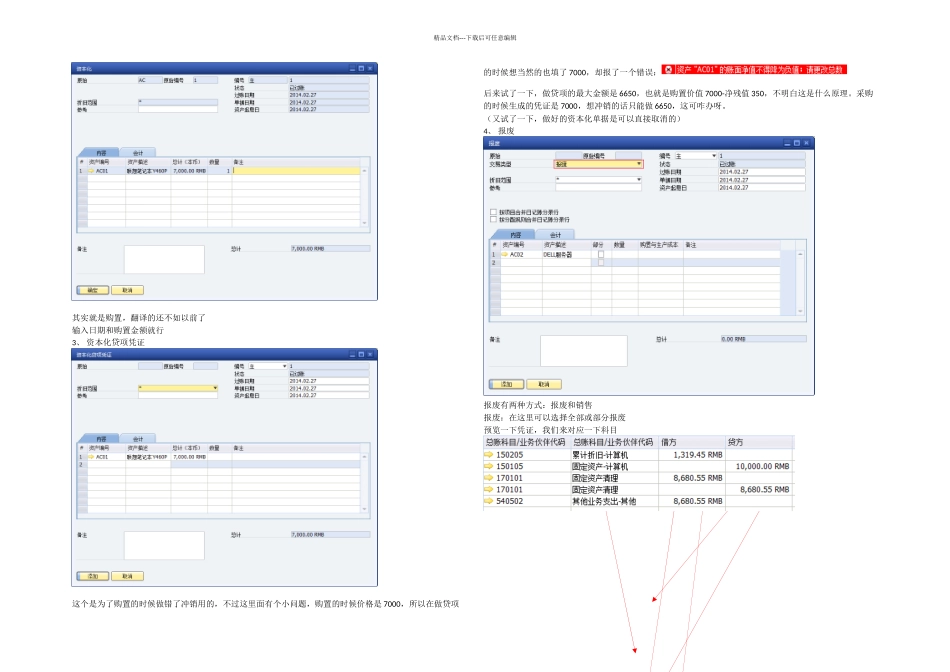
Task: Click the arrow icon for account 150105
Action: tap(488, 466)
